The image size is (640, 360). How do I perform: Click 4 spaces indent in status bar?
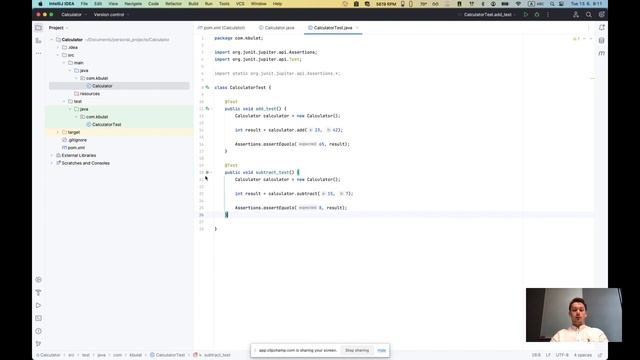tap(583, 355)
